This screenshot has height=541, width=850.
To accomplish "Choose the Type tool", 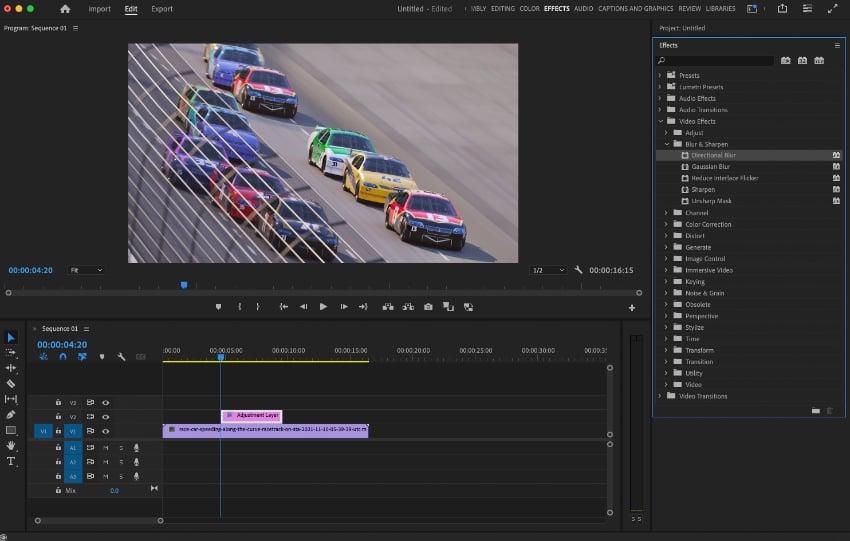I will (11, 461).
